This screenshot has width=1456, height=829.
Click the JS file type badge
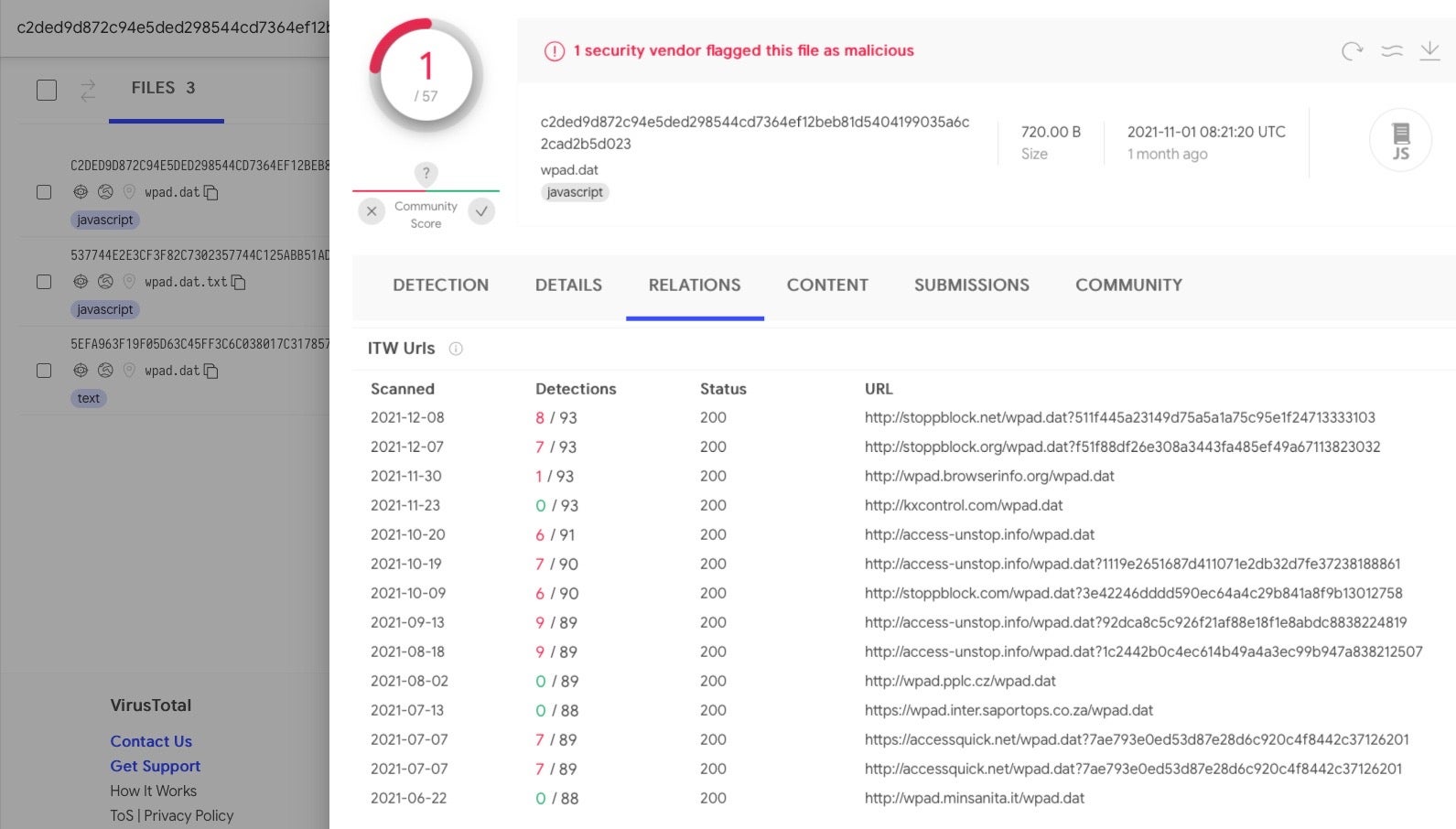[1400, 140]
